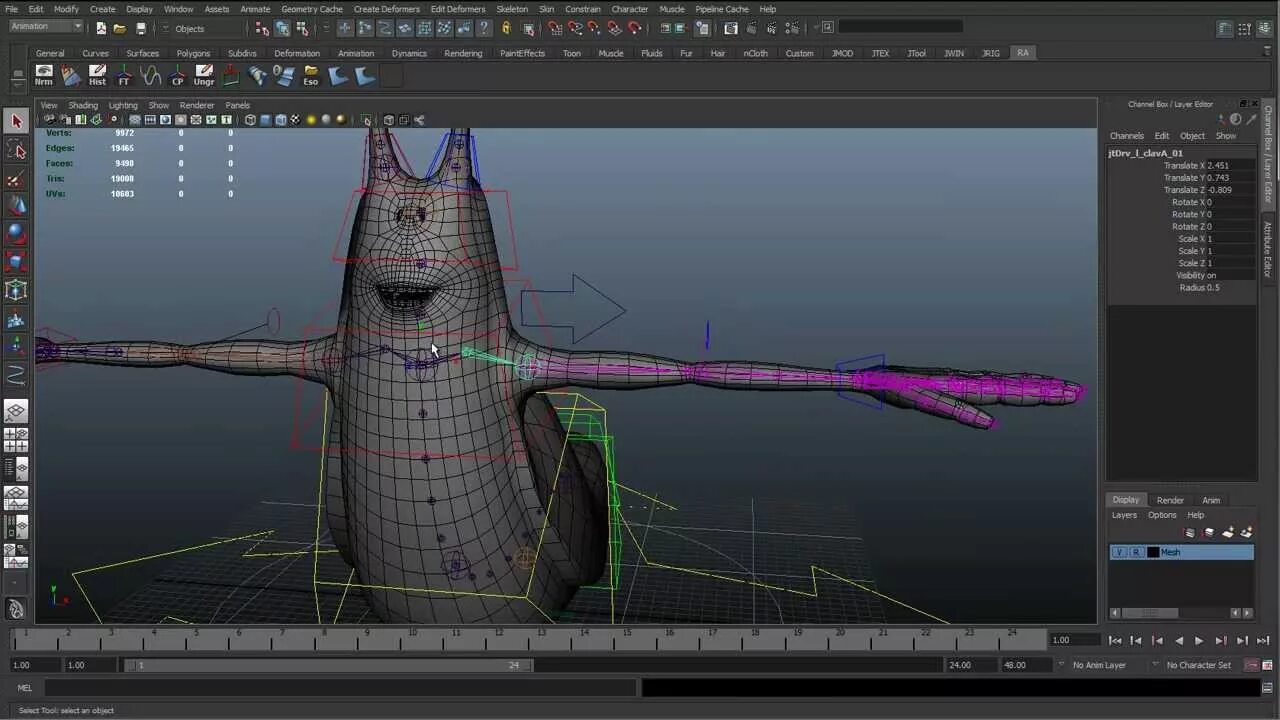Toggle auto keyframe button bottom right
1280x720 pixels.
tap(1251, 665)
